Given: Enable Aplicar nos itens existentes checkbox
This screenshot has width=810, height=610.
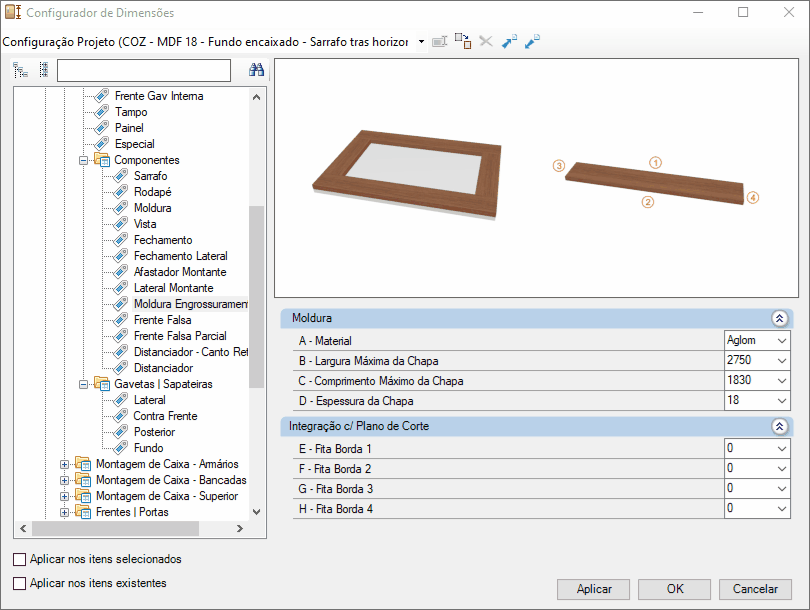Looking at the screenshot, I should 20,583.
